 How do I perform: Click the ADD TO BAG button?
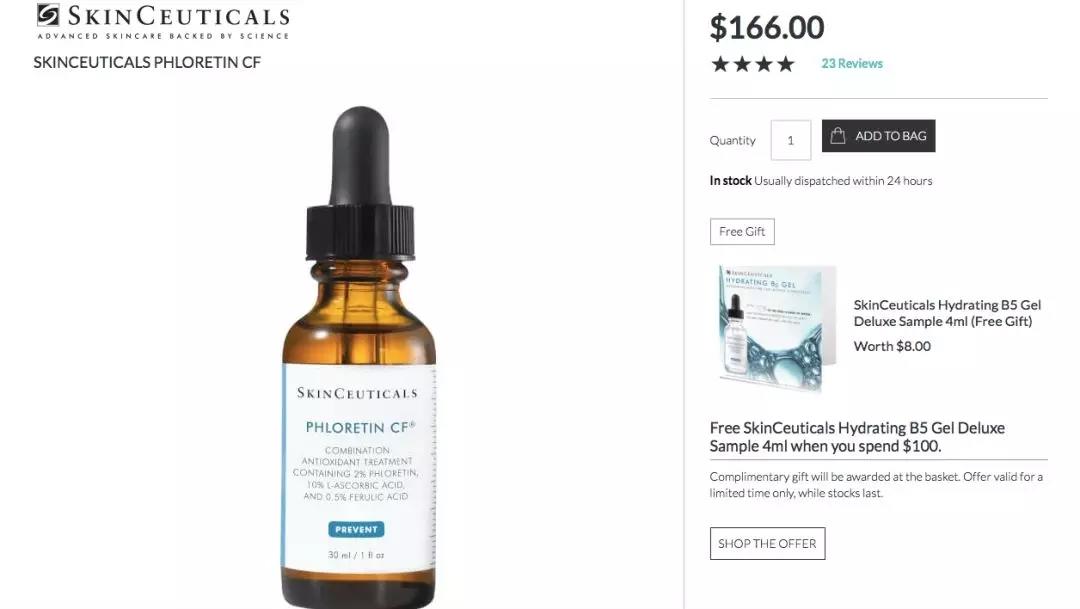click(x=878, y=136)
